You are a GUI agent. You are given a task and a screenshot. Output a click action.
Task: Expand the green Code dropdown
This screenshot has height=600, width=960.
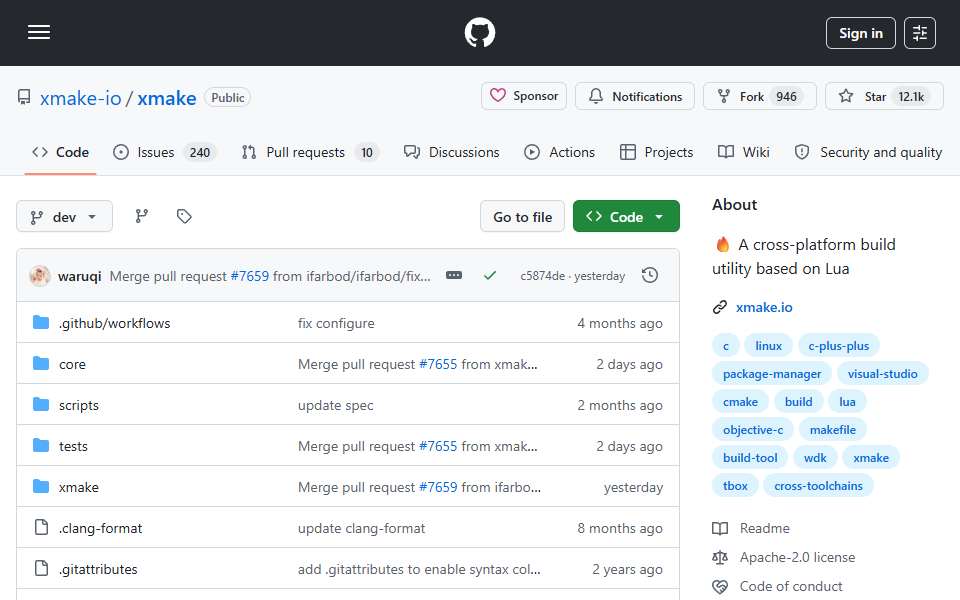point(626,216)
